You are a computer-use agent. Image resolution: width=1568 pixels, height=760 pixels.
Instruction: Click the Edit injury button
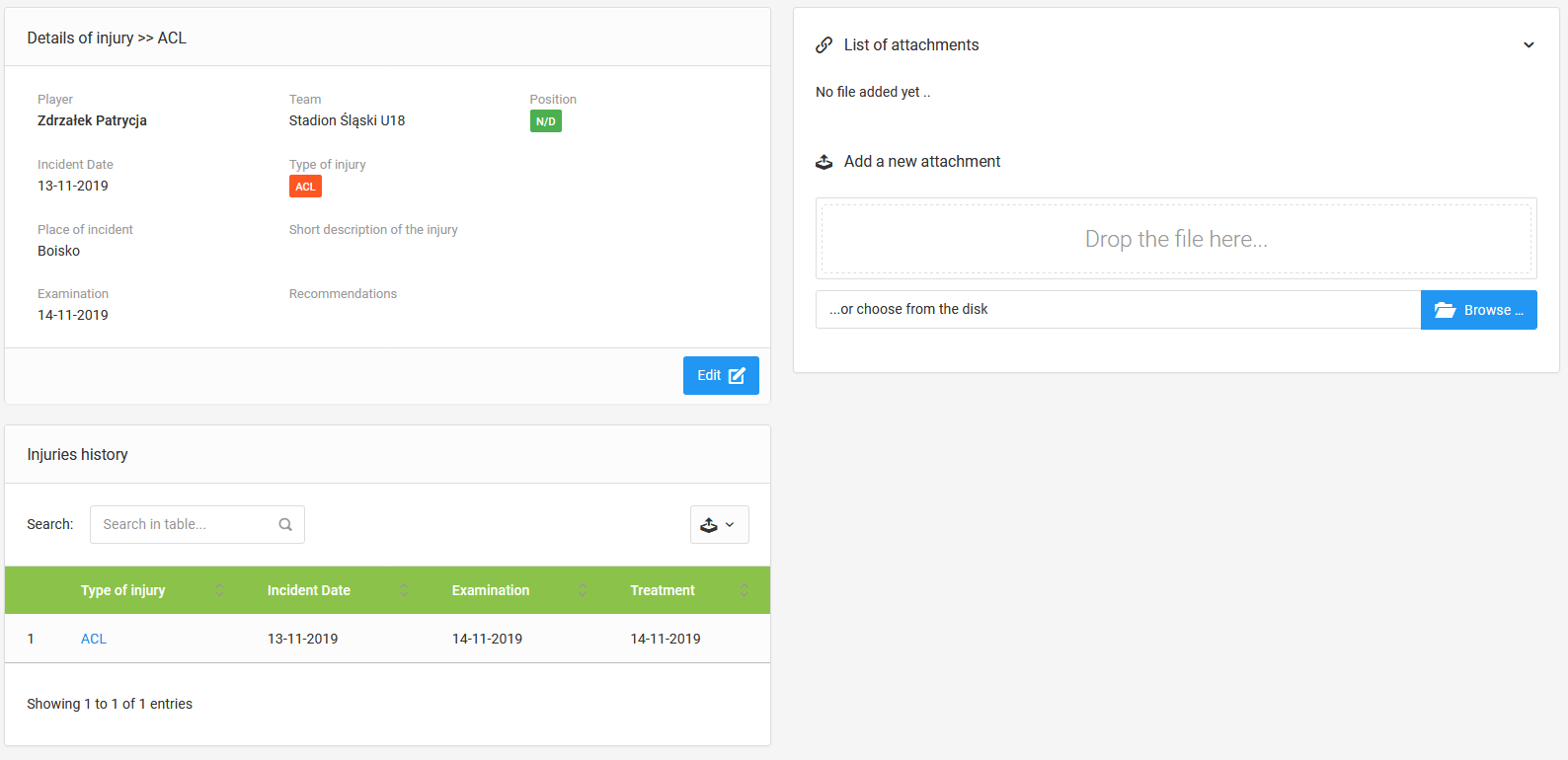point(720,375)
